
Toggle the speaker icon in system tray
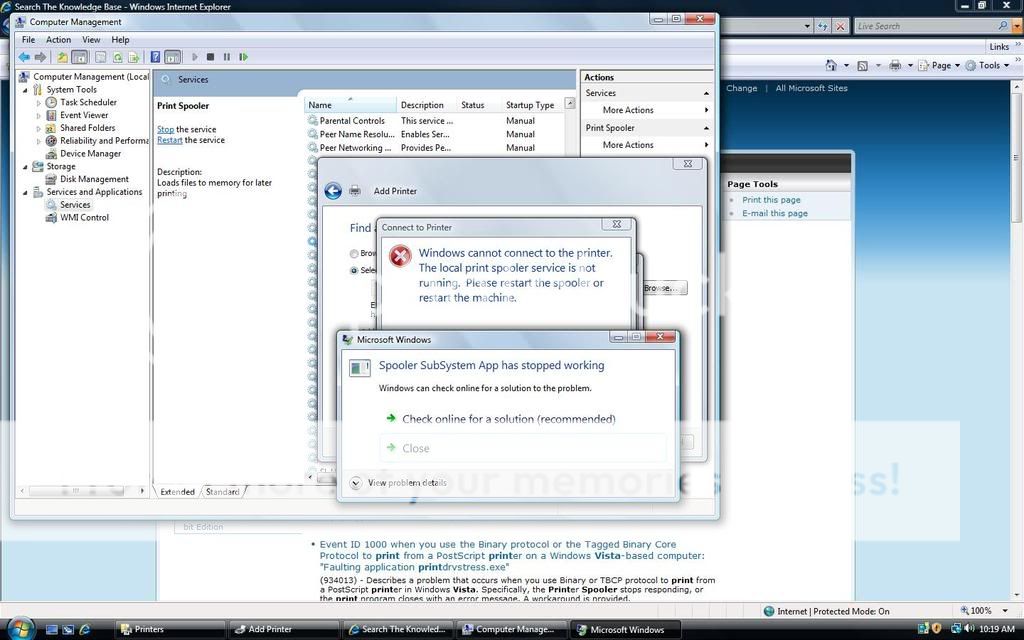(x=968, y=629)
